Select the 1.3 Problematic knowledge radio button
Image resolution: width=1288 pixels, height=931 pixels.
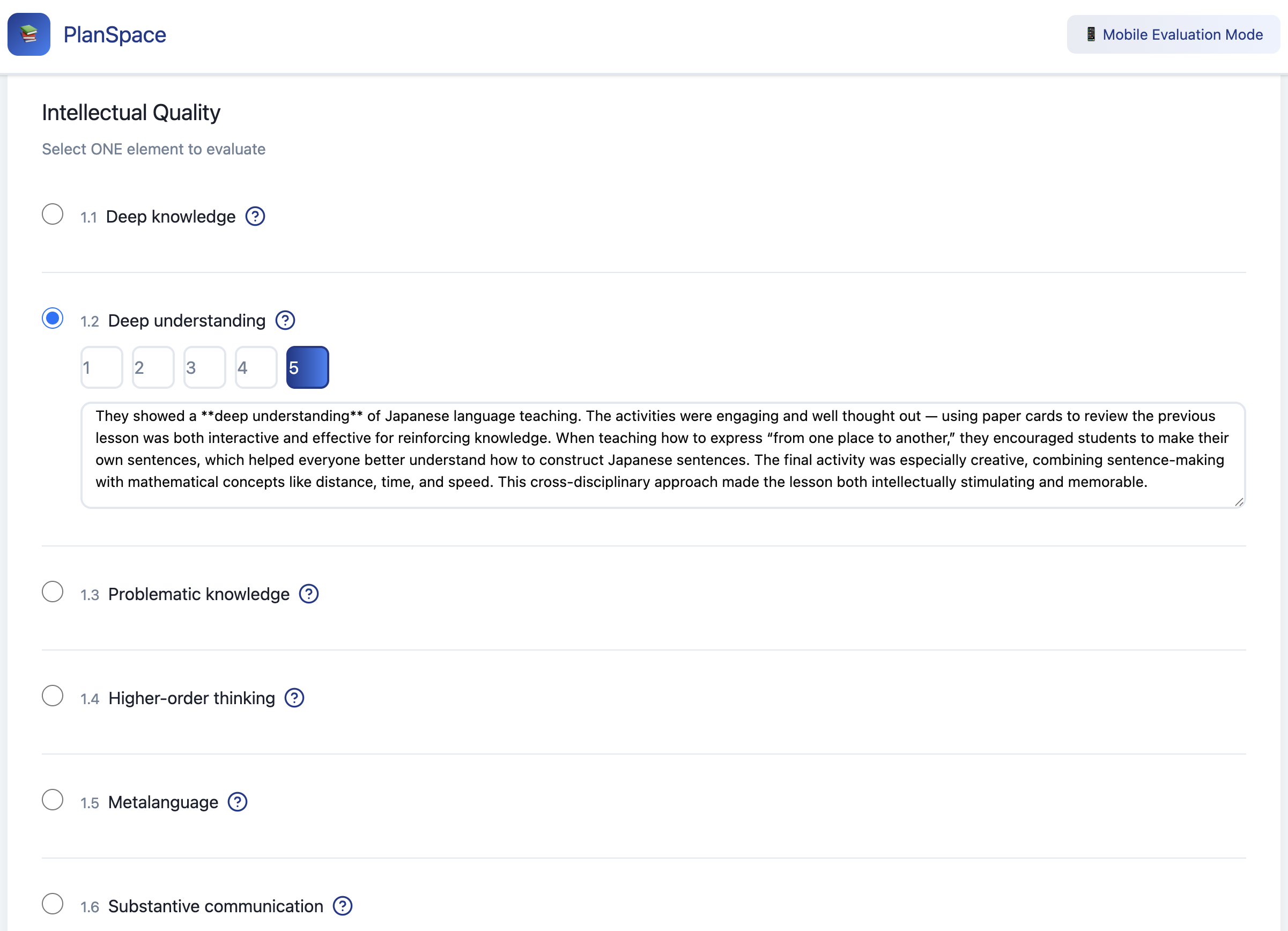point(52,592)
